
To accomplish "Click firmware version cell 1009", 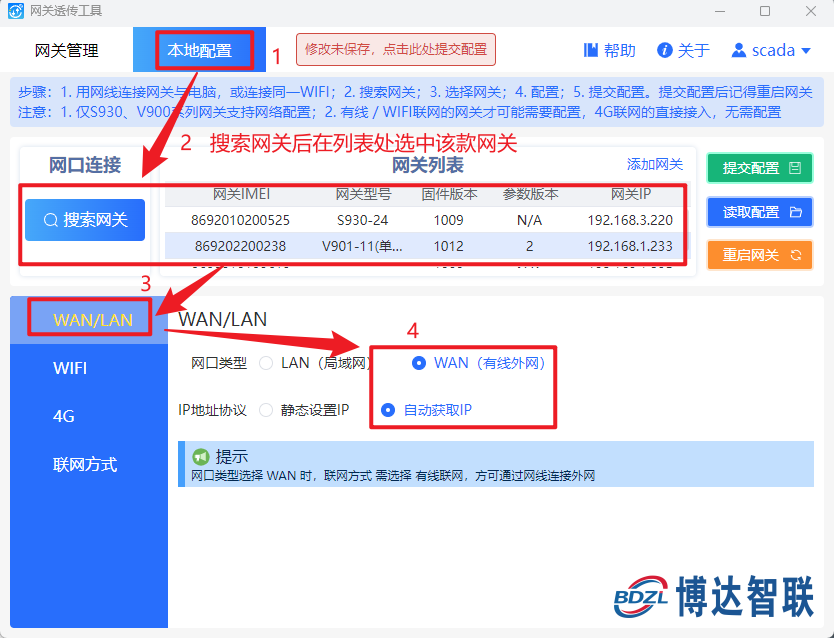I will point(448,220).
